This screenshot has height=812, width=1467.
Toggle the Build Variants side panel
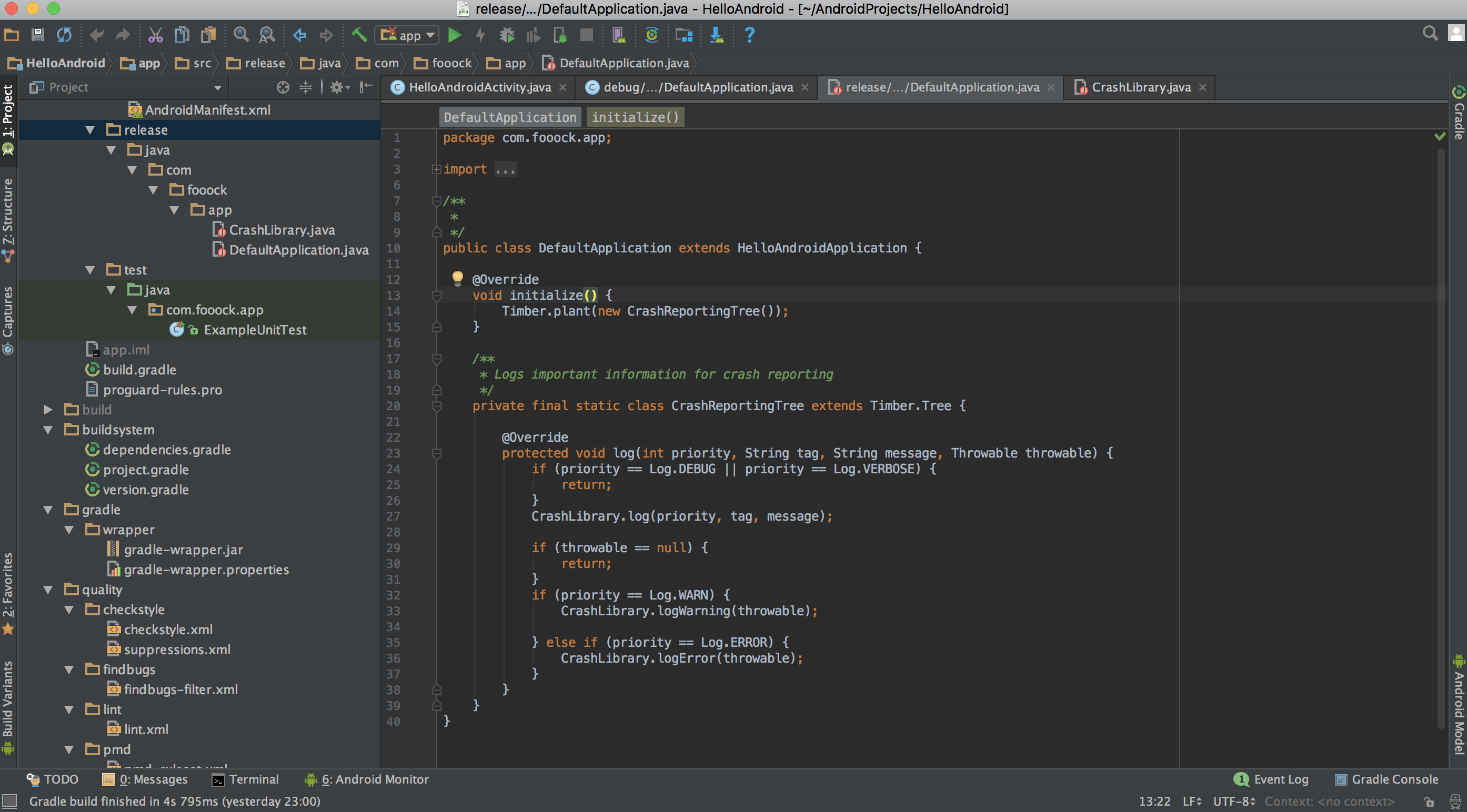8,705
